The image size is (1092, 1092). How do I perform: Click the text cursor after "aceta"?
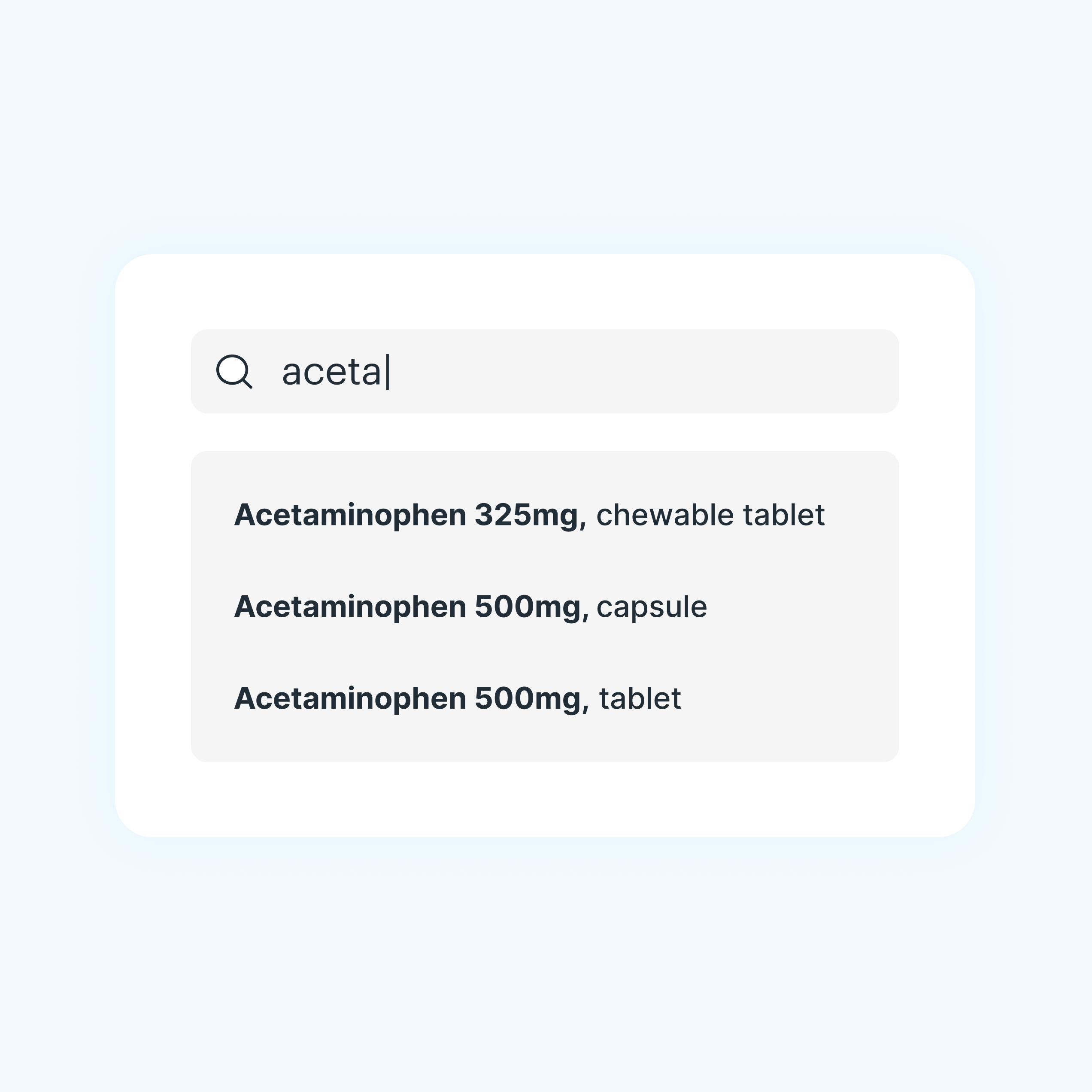388,372
